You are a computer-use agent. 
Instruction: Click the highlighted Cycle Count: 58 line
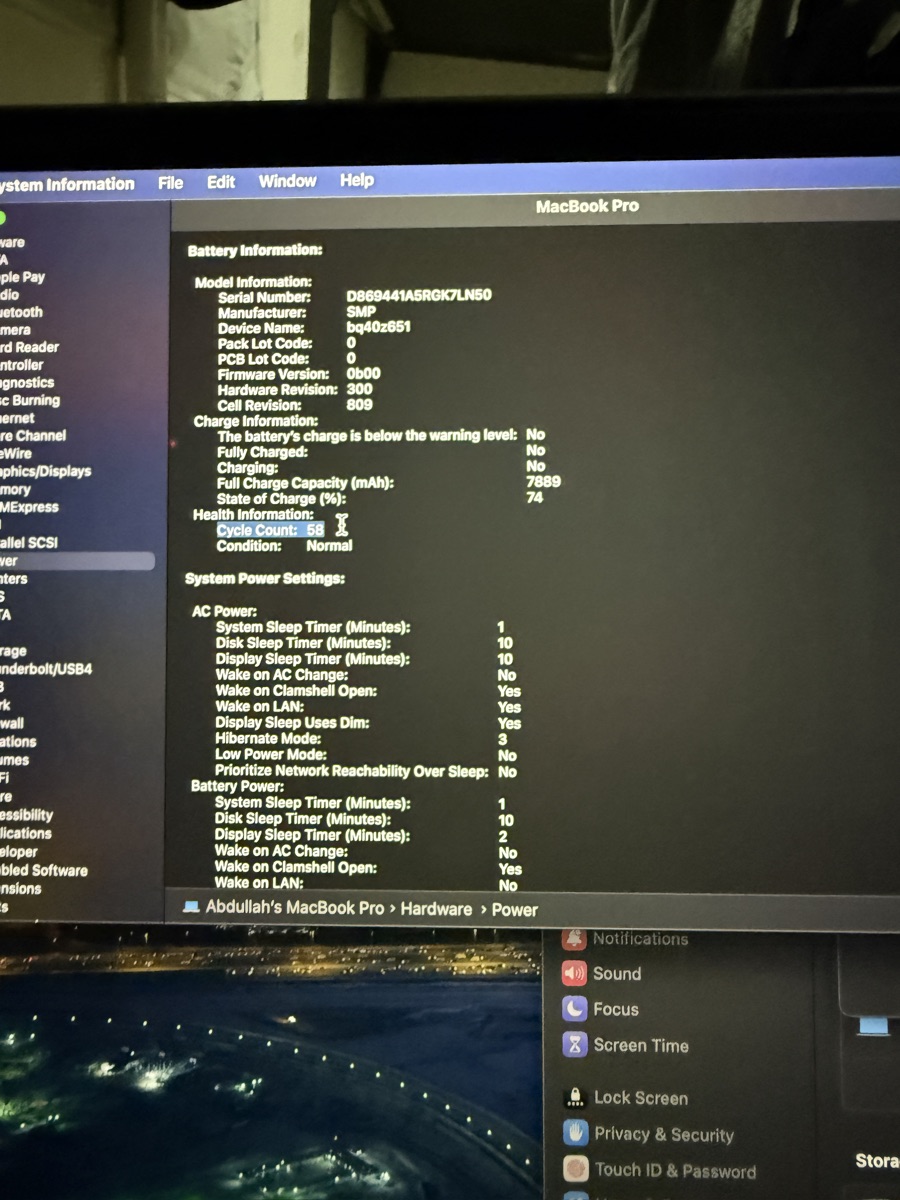[x=270, y=529]
